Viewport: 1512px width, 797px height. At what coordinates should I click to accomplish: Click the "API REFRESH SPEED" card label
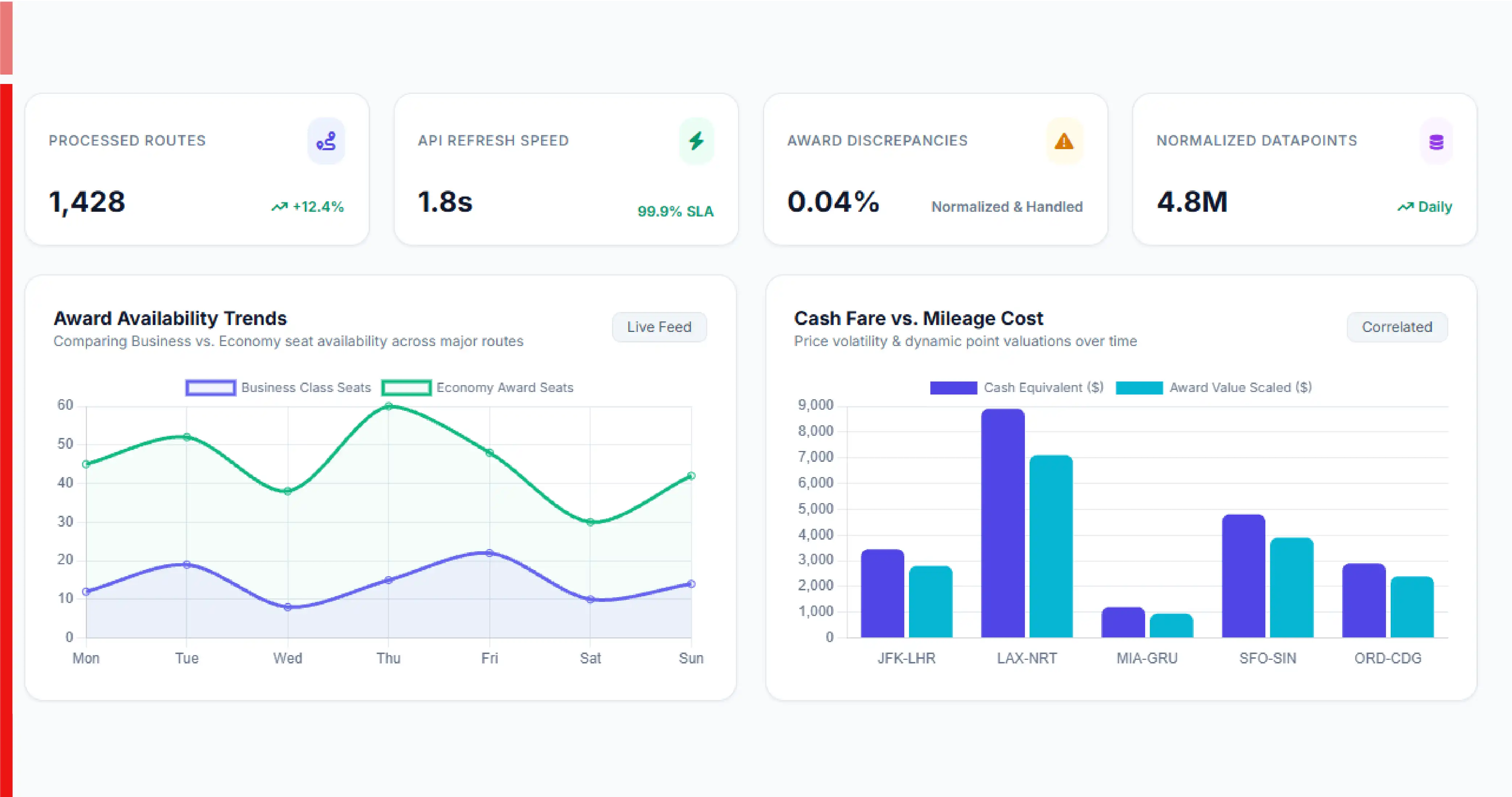[x=494, y=141]
